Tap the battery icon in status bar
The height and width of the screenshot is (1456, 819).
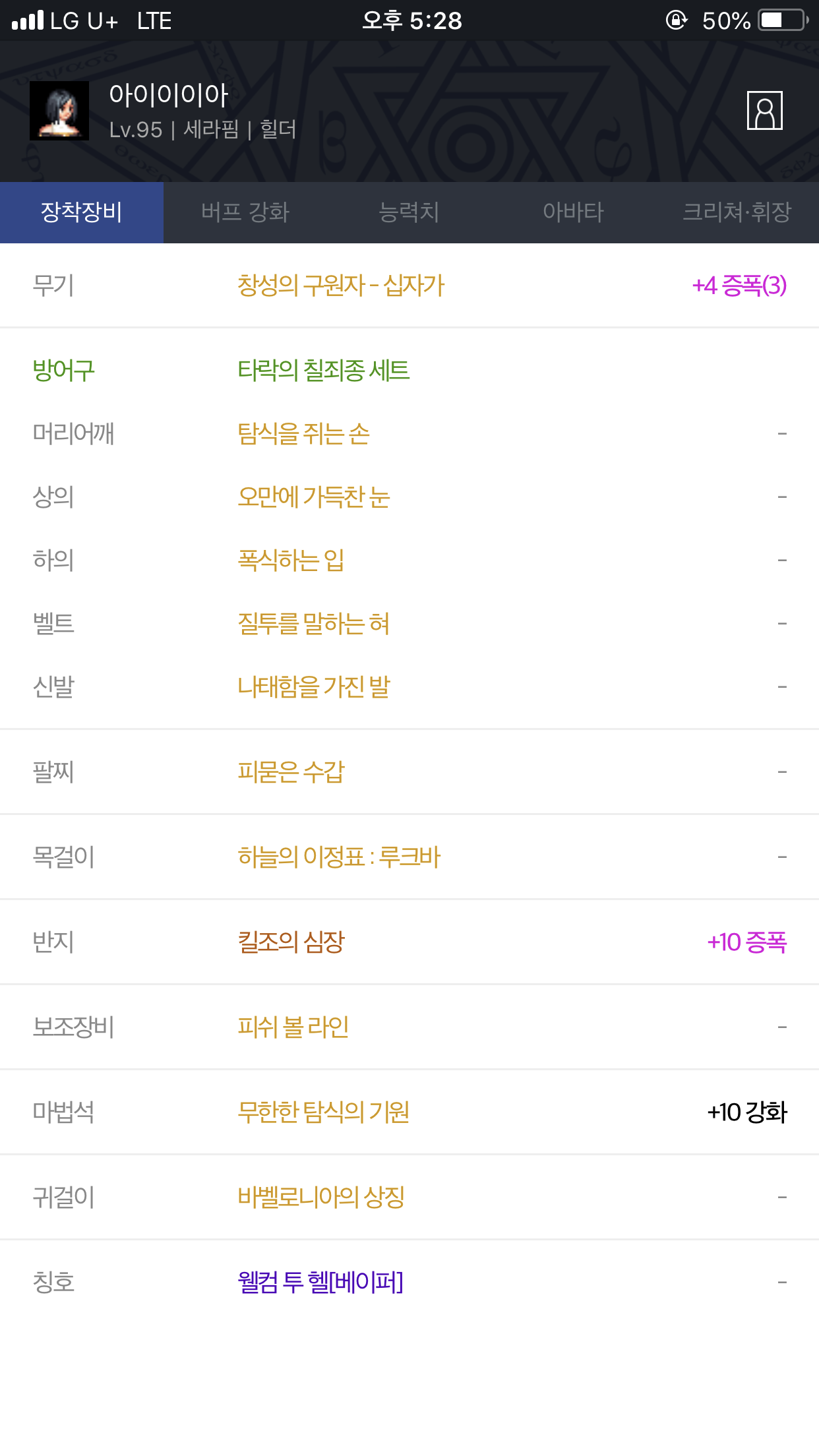click(x=783, y=20)
